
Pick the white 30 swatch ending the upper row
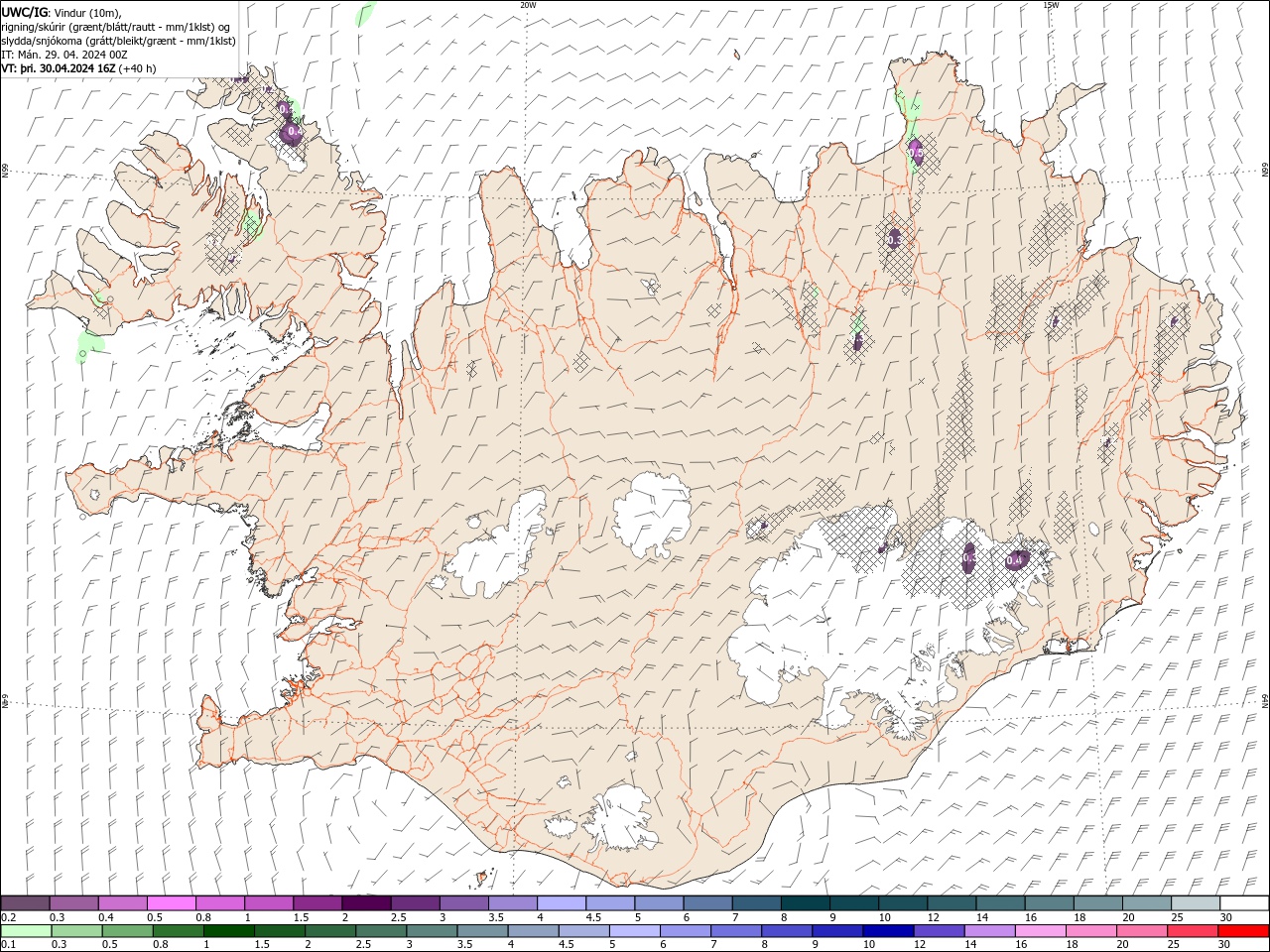coord(1243,903)
